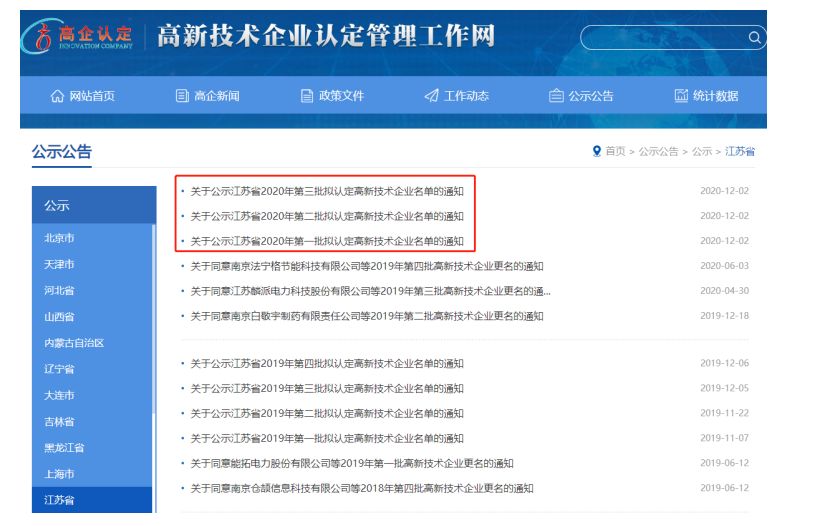Click the location pin icon in breadcrumb
This screenshot has height=526, width=819.
(x=596, y=151)
